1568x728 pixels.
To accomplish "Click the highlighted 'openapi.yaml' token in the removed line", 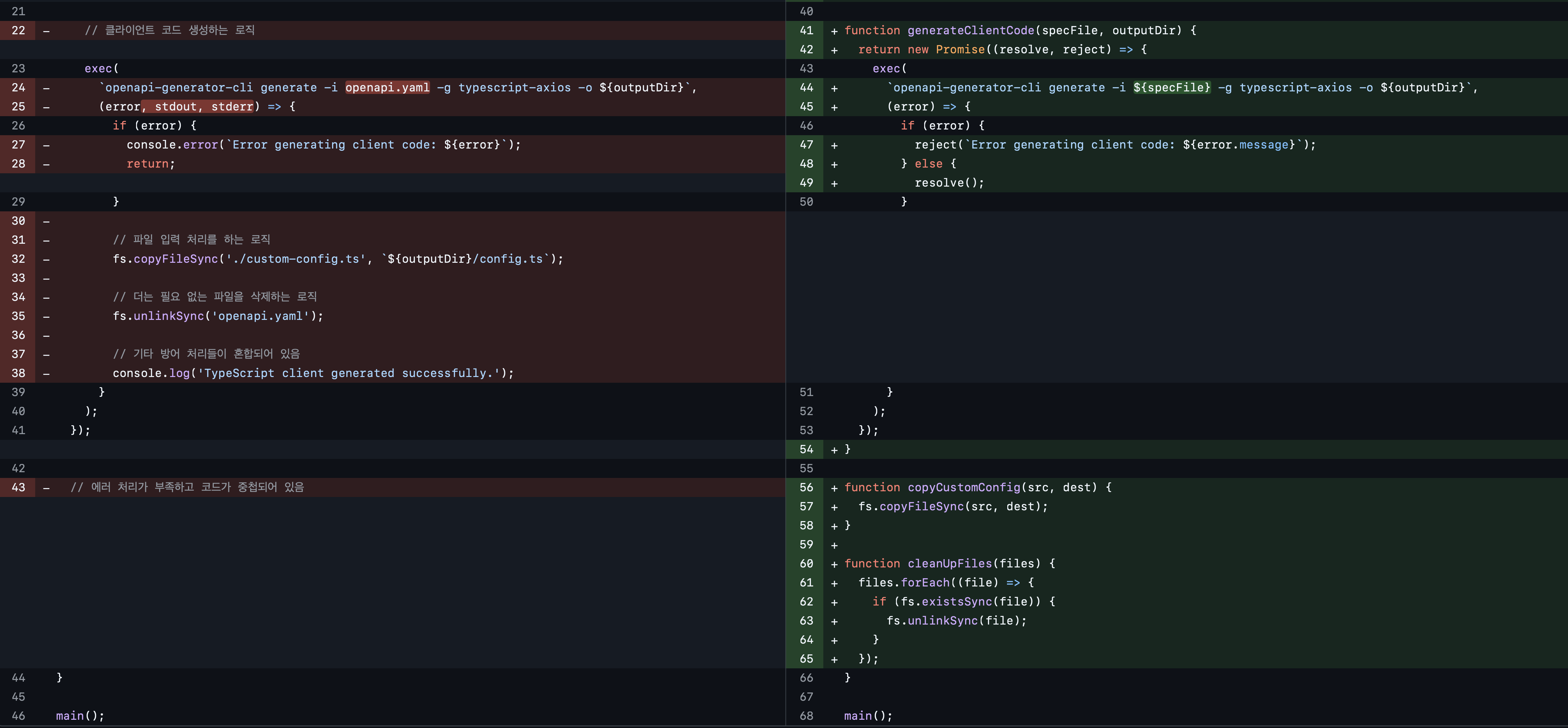I will tap(387, 88).
